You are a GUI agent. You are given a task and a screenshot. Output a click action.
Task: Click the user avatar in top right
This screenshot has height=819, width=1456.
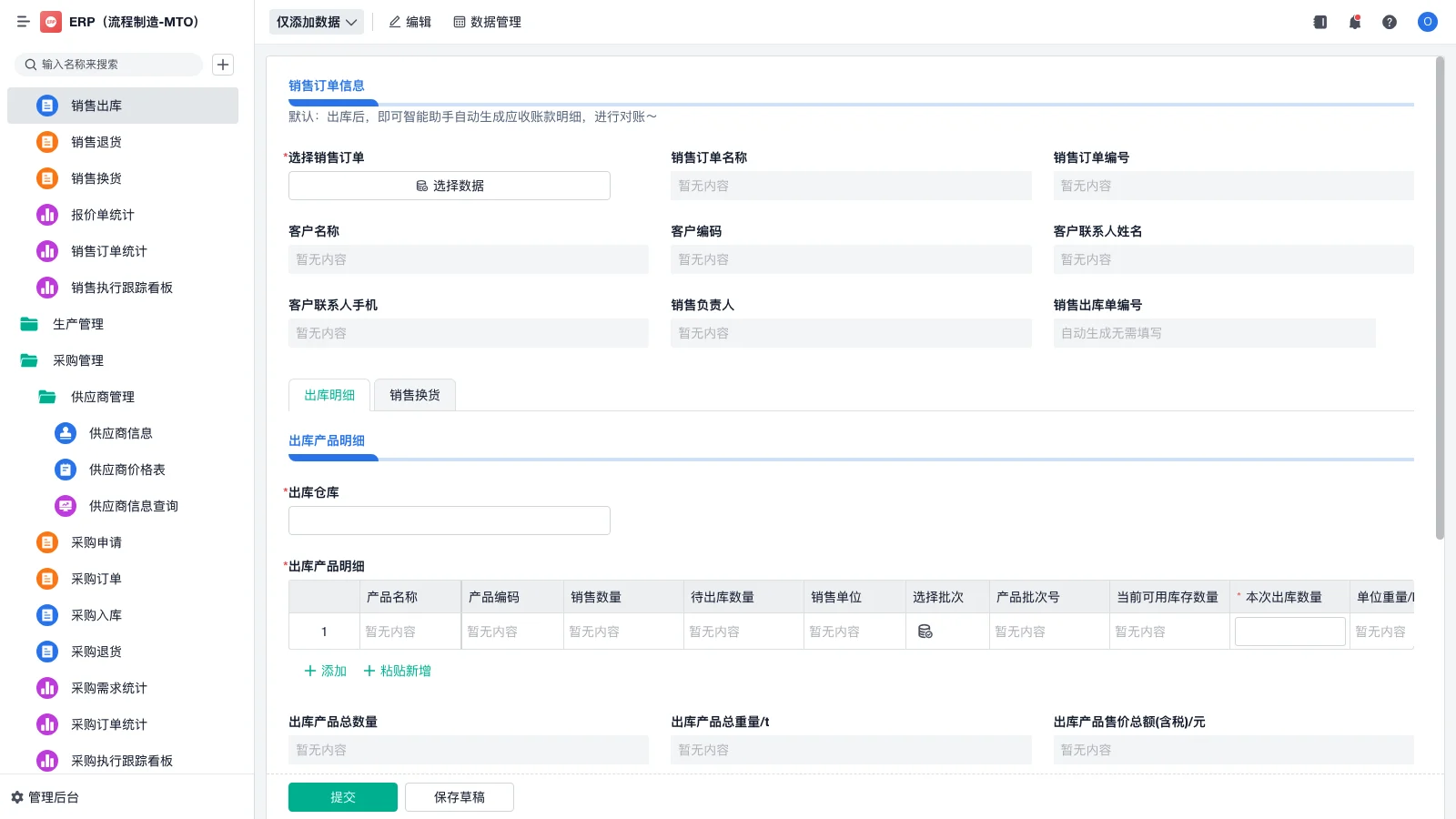click(1426, 22)
